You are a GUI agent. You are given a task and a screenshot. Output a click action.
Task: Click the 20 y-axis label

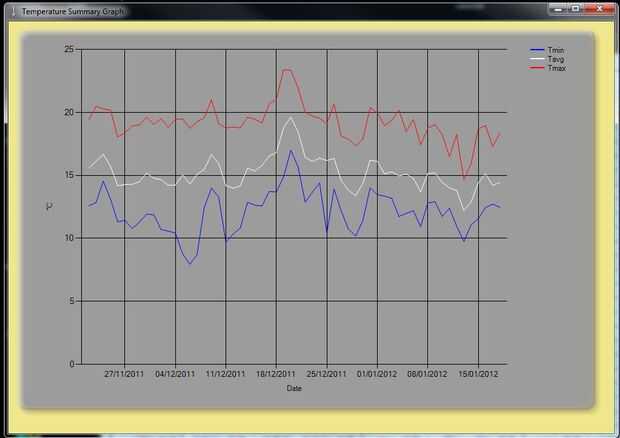[69, 112]
